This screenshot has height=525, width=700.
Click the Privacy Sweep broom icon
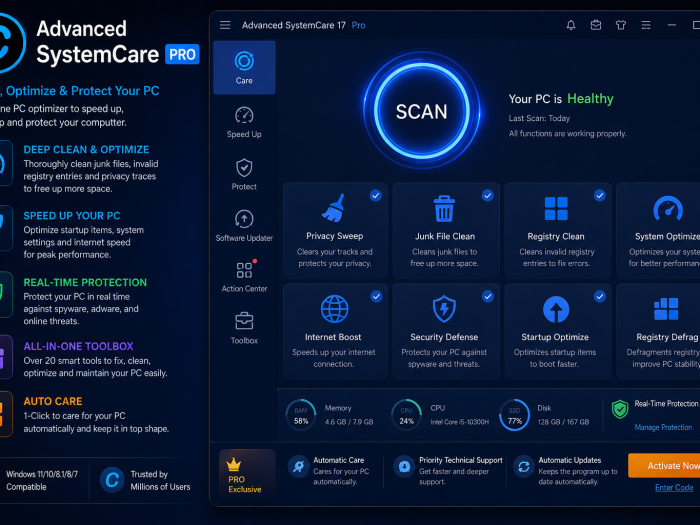pyautogui.click(x=333, y=208)
